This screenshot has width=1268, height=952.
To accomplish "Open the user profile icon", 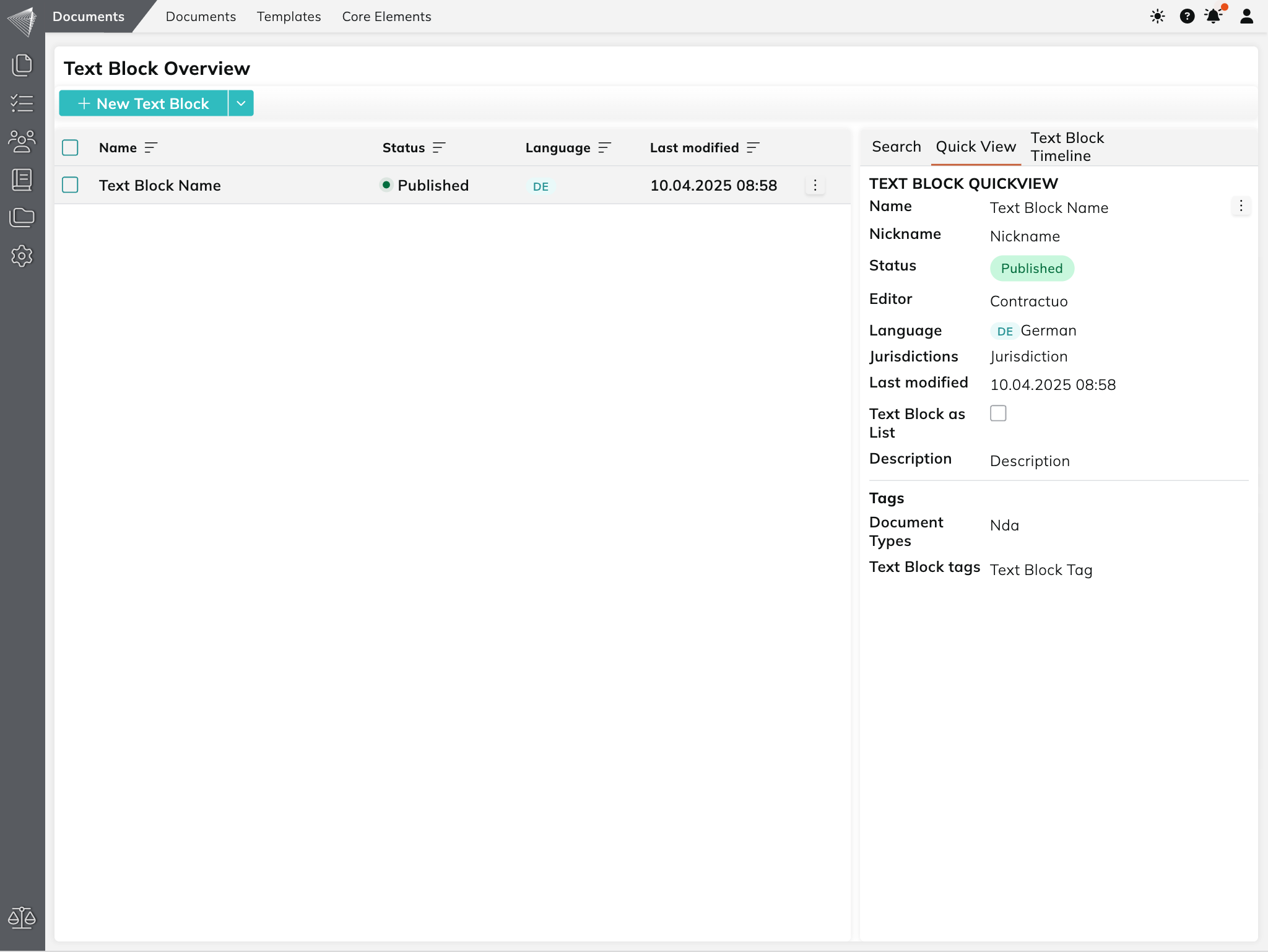I will click(1247, 17).
